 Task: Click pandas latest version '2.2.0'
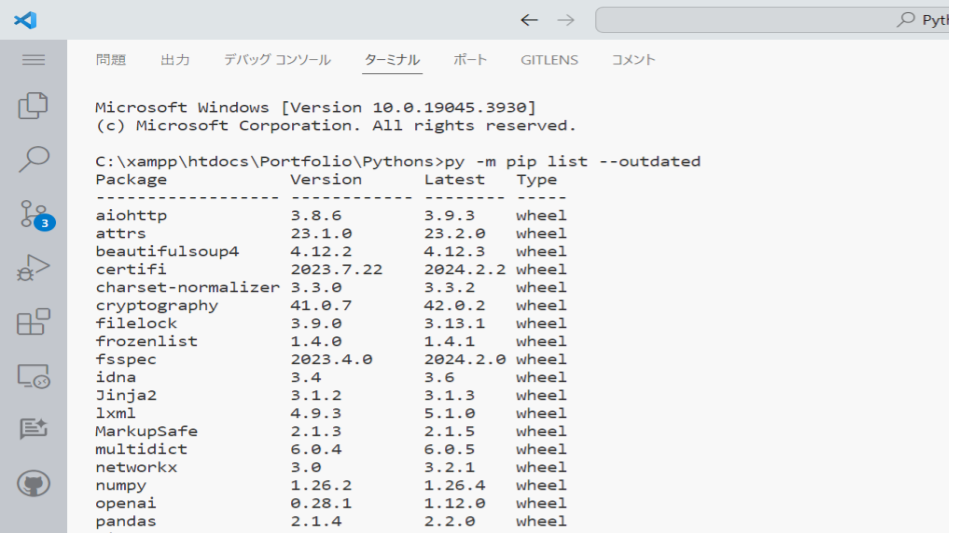point(449,521)
